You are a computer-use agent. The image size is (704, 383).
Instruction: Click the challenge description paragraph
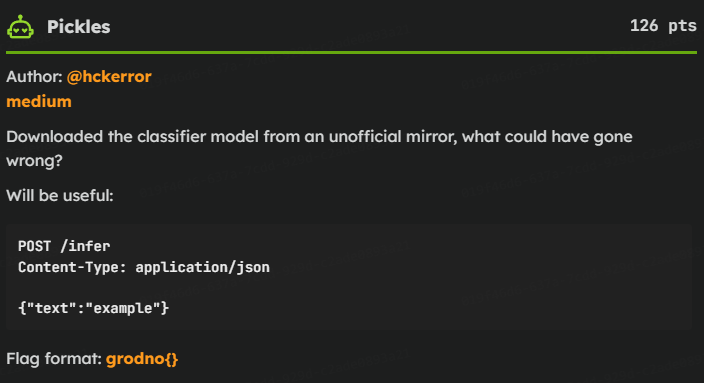tap(319, 148)
